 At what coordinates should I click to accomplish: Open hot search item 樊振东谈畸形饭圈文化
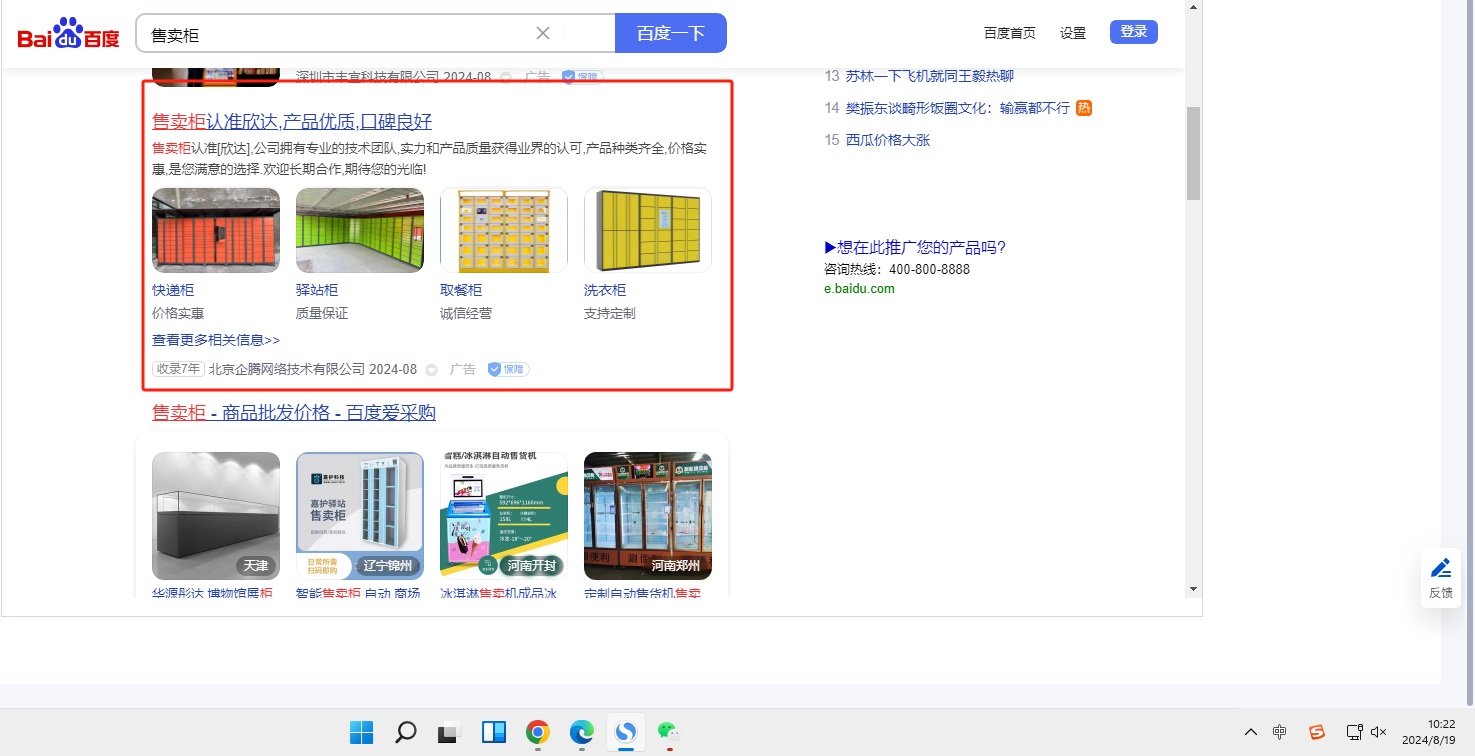[x=958, y=108]
